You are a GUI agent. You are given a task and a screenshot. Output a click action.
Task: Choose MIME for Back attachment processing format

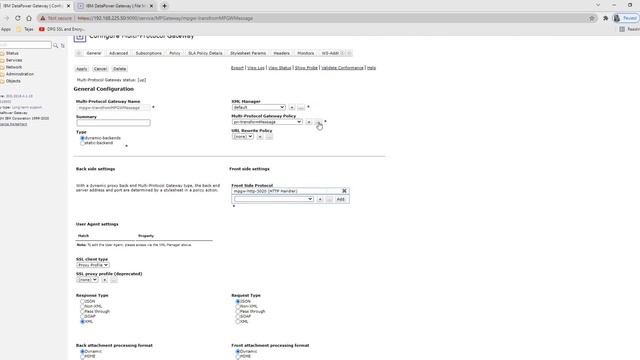pos(82,356)
